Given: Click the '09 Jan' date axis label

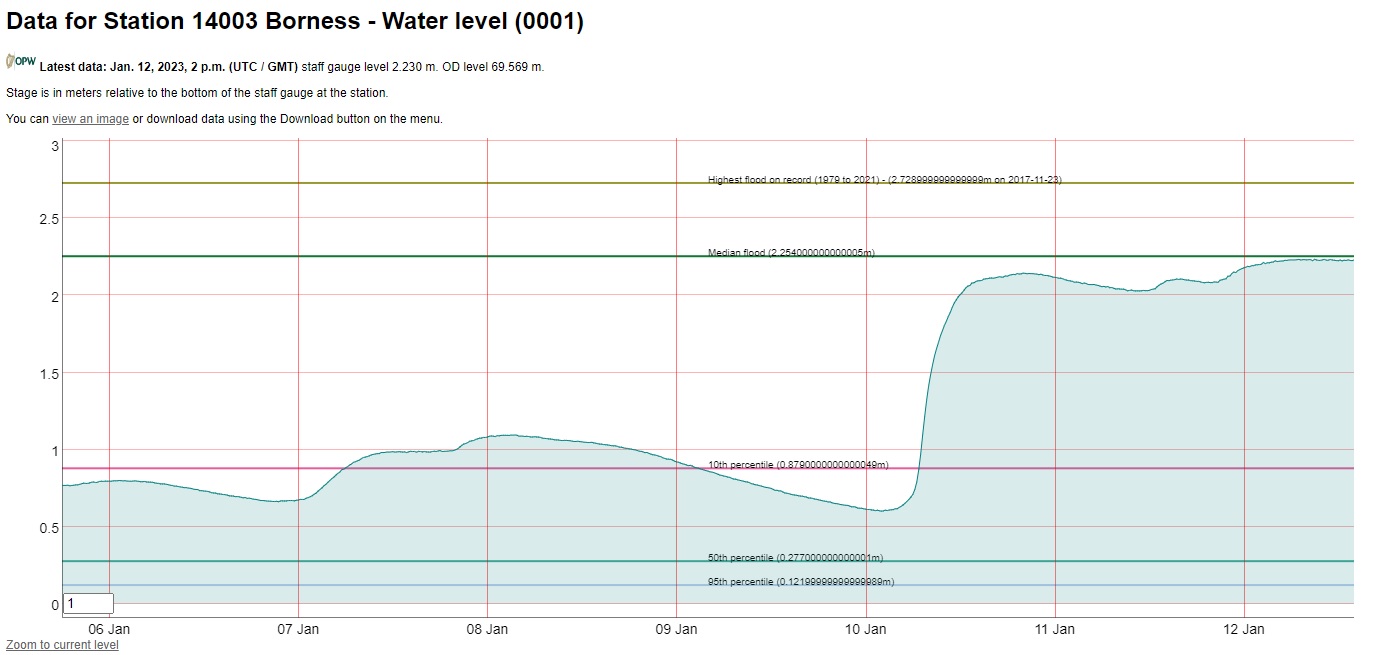Looking at the screenshot, I should (x=676, y=629).
